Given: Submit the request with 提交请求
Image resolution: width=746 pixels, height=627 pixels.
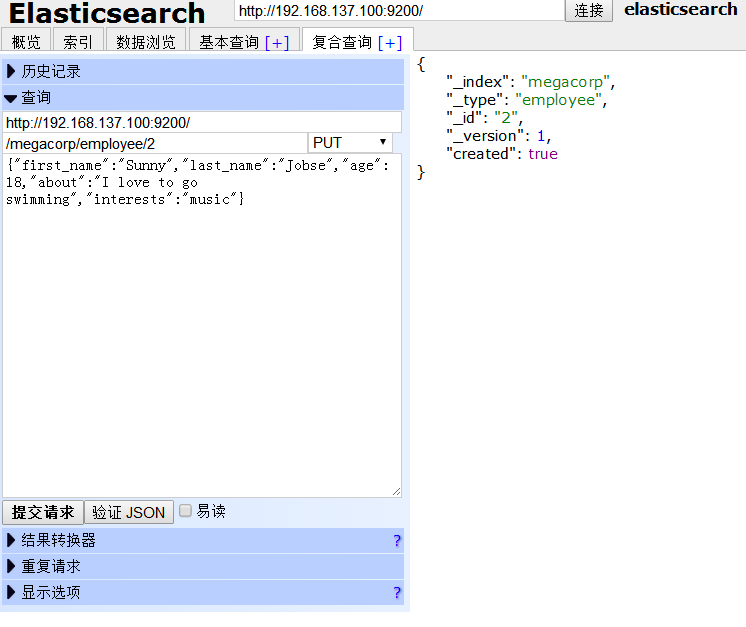Looking at the screenshot, I should [43, 512].
